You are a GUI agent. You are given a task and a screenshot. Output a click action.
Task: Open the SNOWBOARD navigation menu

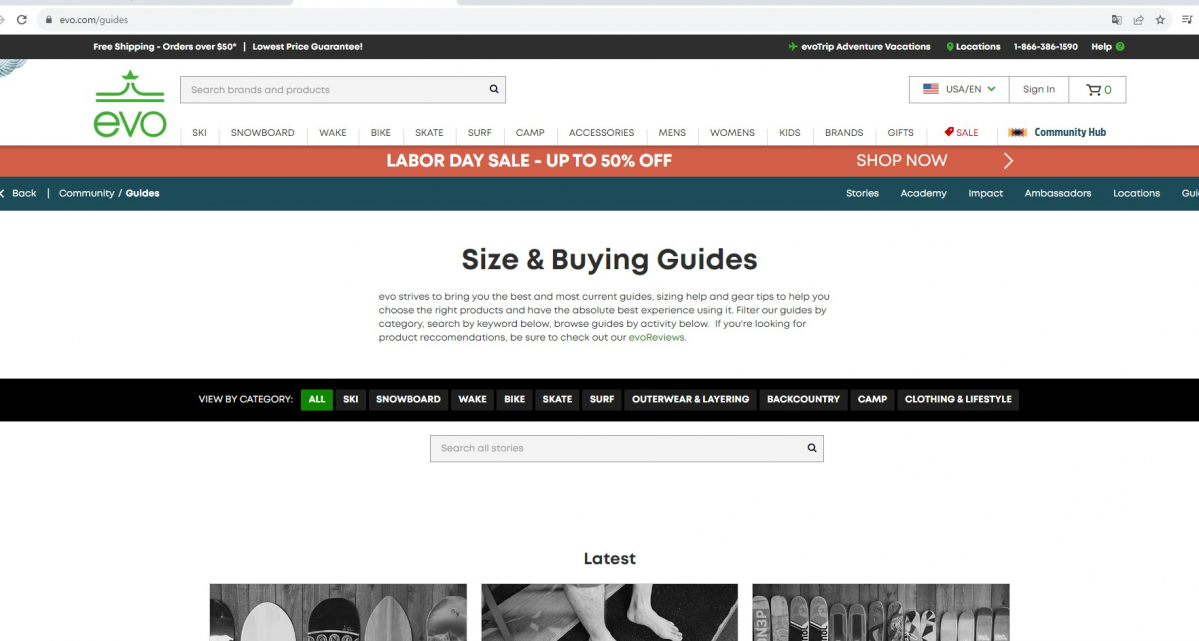click(262, 132)
